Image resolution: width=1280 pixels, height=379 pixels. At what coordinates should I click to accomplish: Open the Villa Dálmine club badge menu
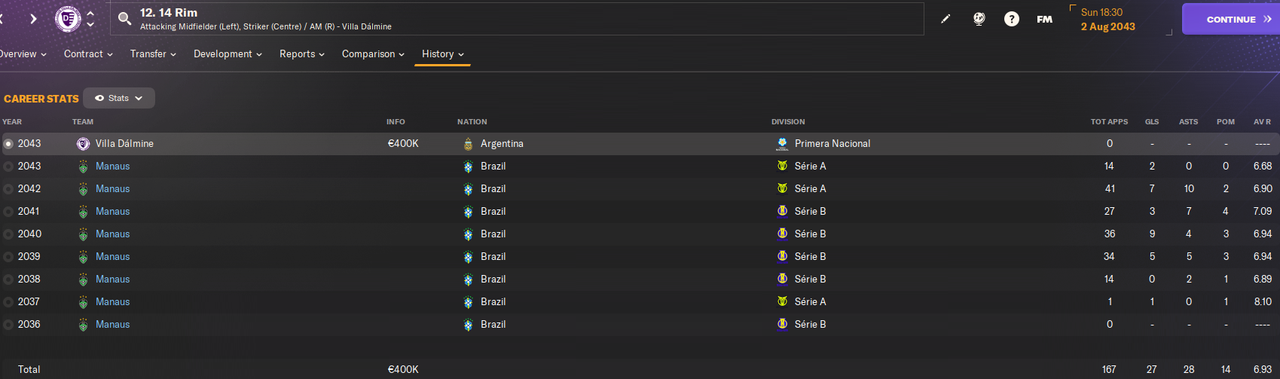(68, 19)
